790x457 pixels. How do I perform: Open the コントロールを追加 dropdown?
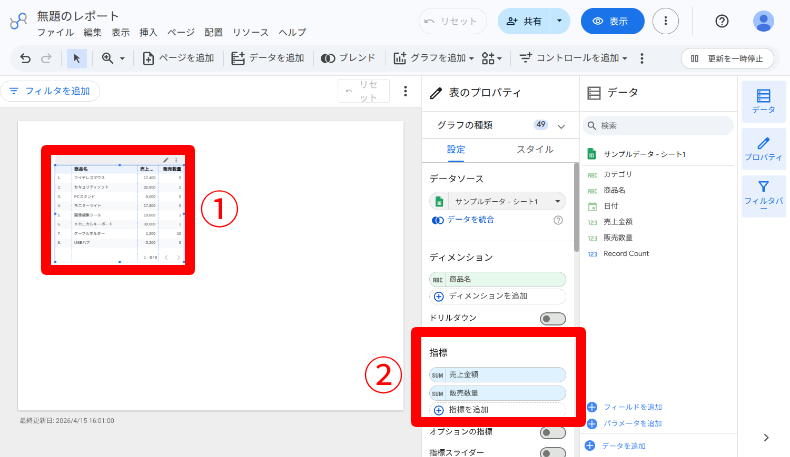(x=573, y=58)
